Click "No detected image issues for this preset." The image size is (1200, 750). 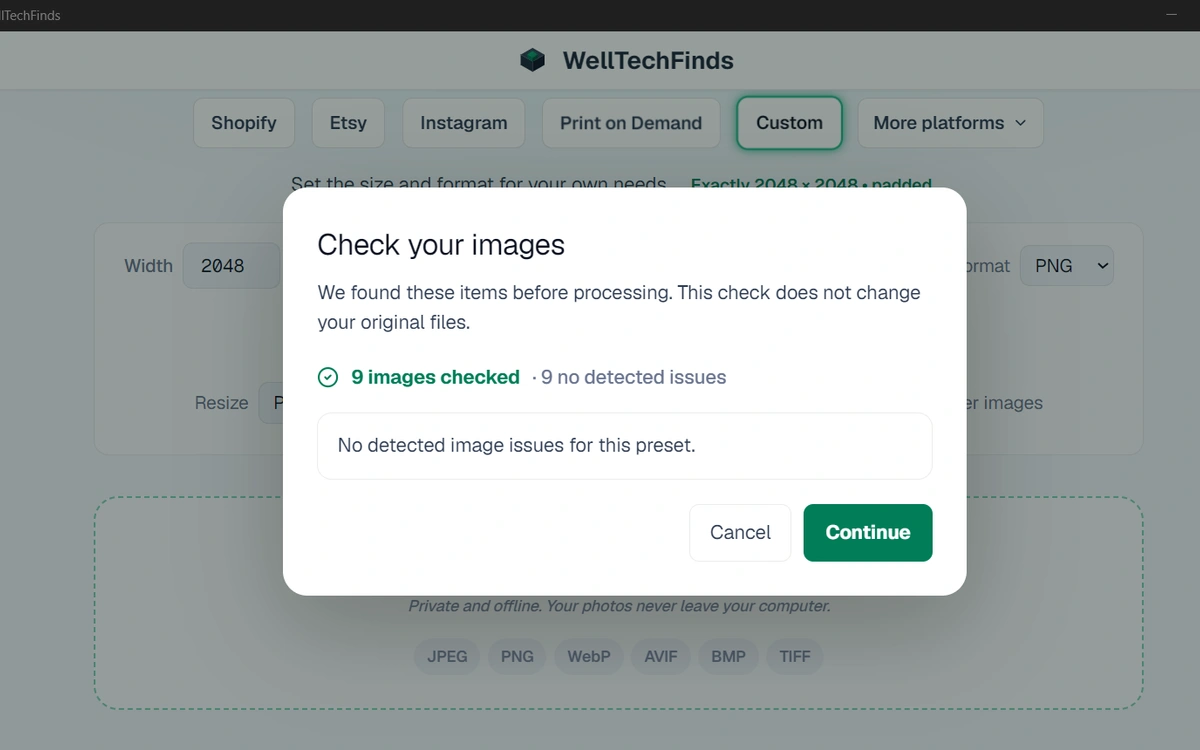(516, 445)
